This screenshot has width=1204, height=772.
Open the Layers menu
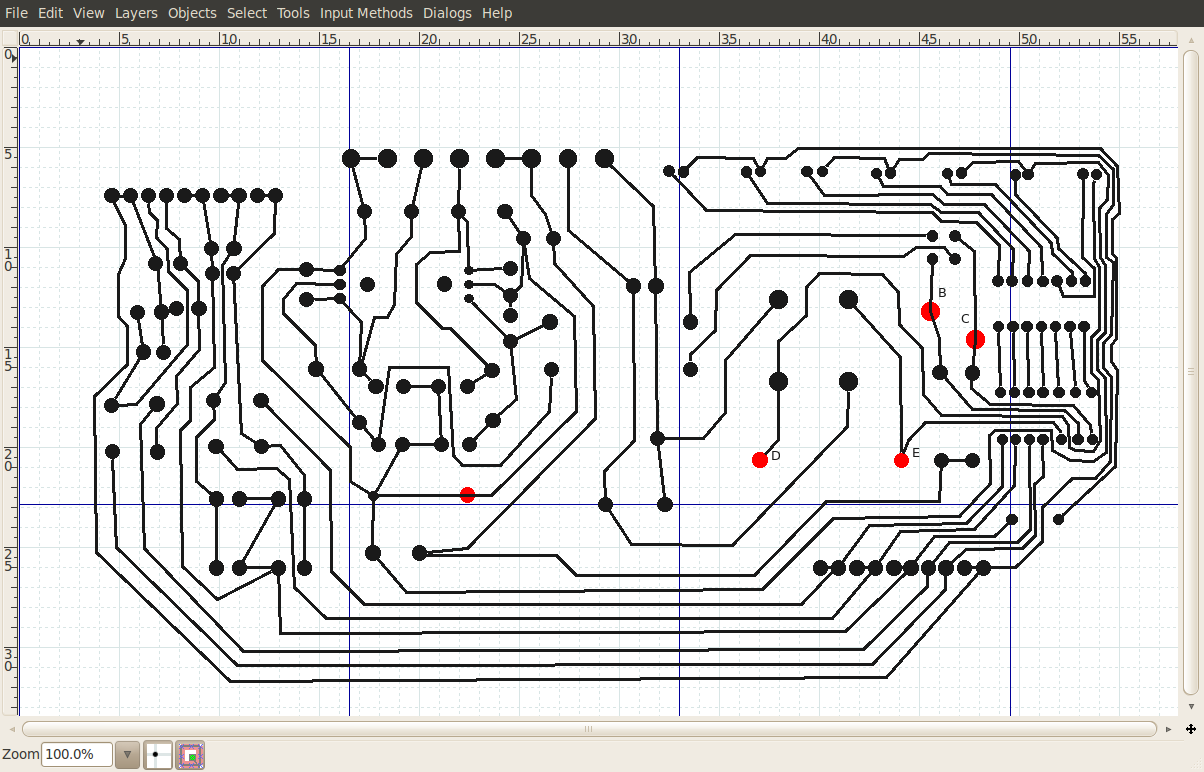tap(136, 13)
